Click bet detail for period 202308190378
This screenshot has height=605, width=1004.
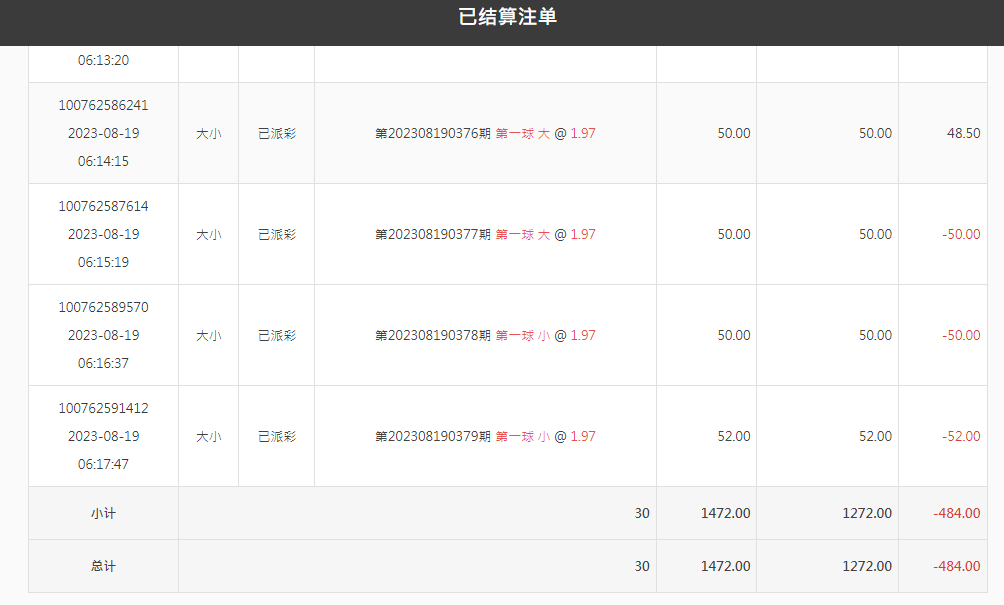(x=485, y=336)
